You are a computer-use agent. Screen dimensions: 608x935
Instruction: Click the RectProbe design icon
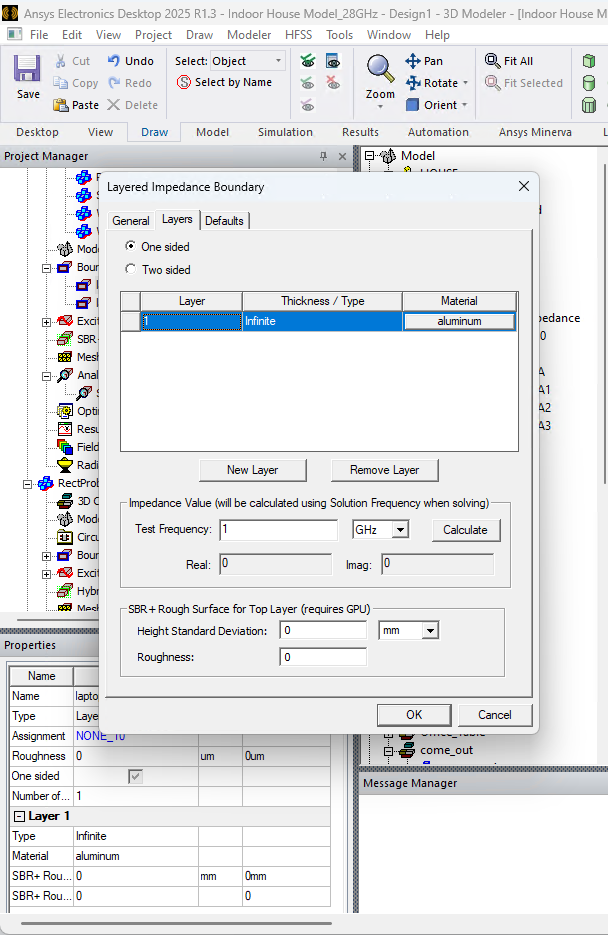click(46, 483)
